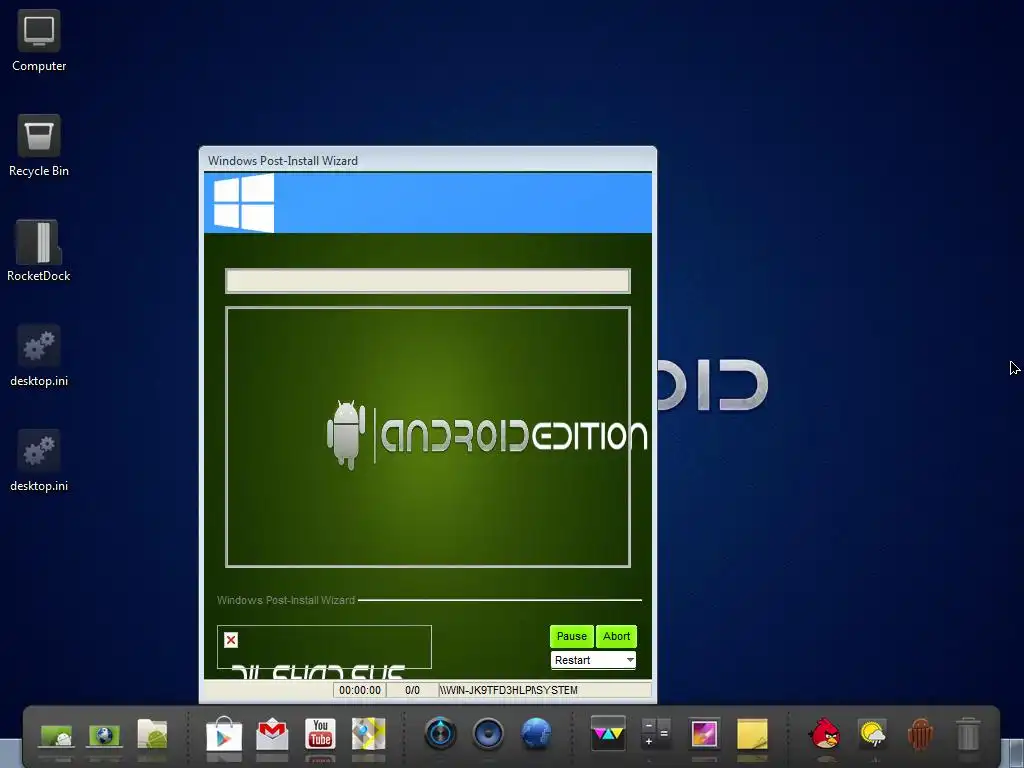The width and height of the screenshot is (1024, 768).
Task: Click the red X broken image icon
Action: coord(231,640)
